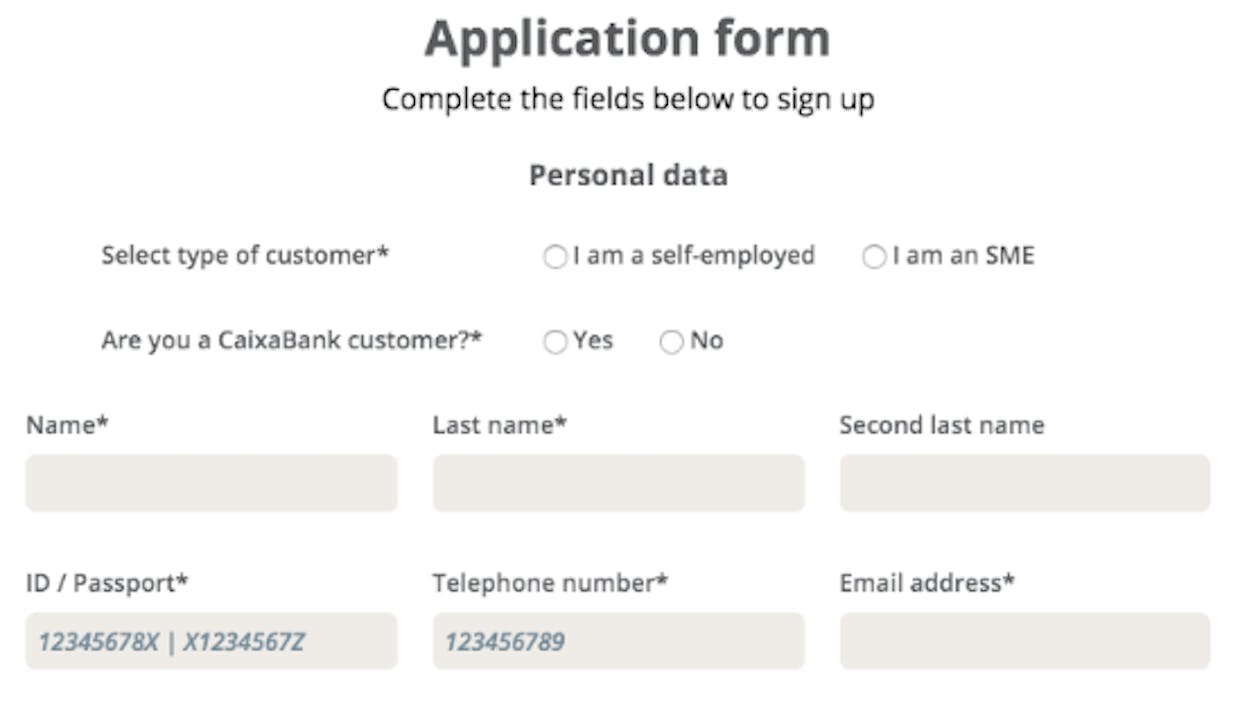Click the "Name*" field label
The image size is (1240, 723).
67,425
